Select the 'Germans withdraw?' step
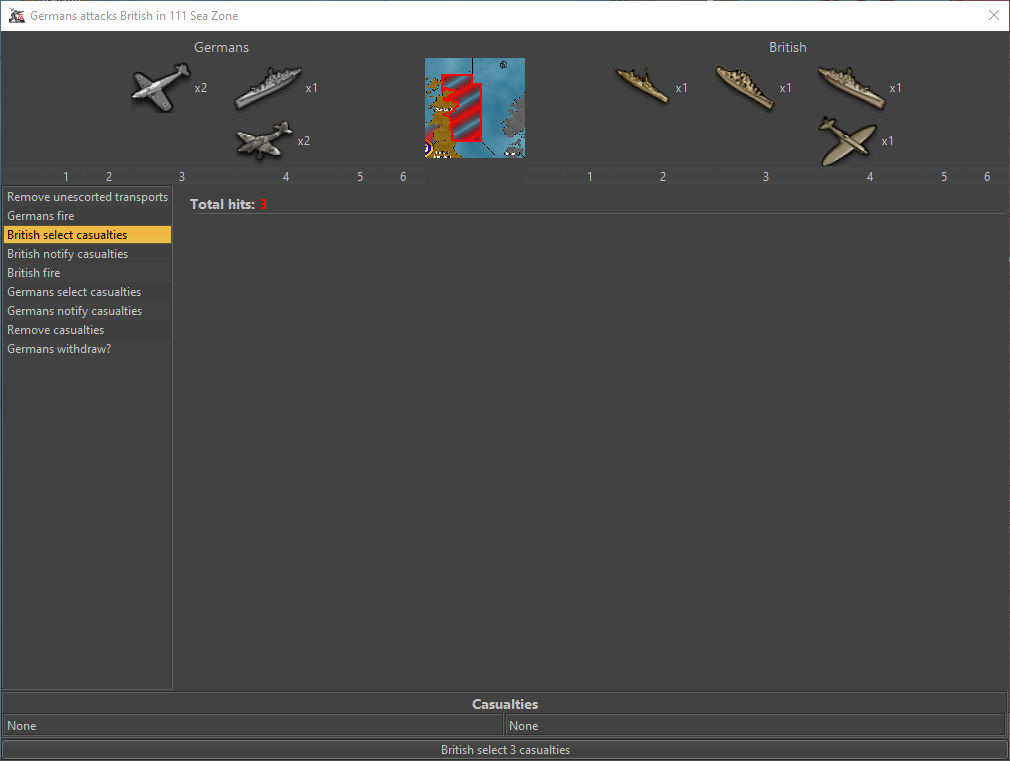This screenshot has width=1010, height=761. [59, 349]
